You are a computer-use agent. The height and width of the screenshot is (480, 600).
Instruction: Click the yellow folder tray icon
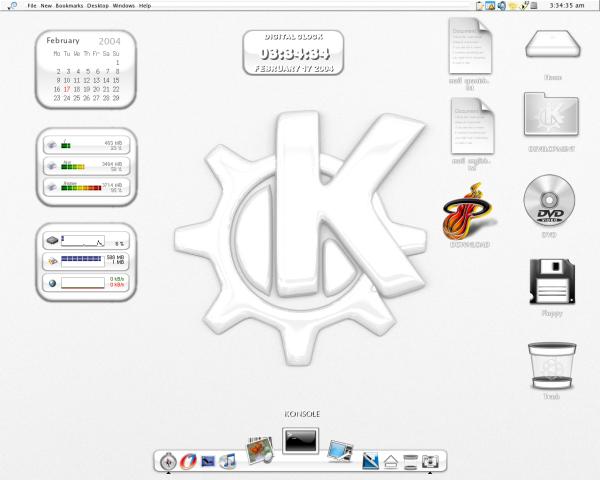point(513,6)
